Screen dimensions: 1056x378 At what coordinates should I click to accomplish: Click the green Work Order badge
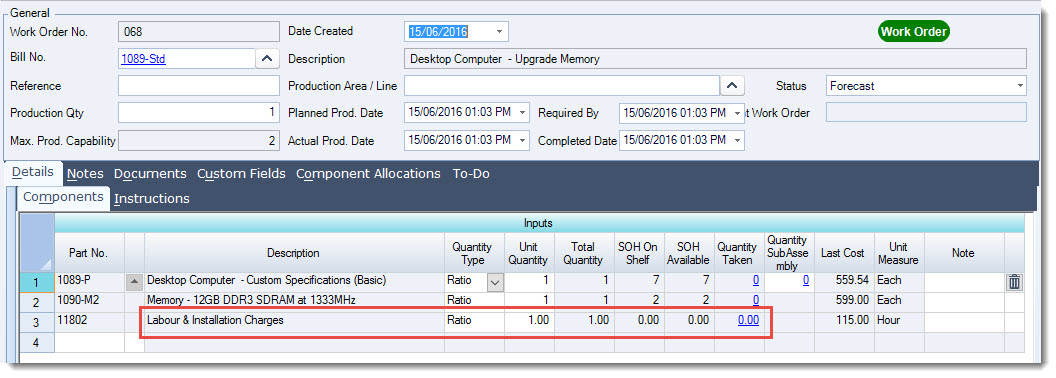click(x=914, y=31)
